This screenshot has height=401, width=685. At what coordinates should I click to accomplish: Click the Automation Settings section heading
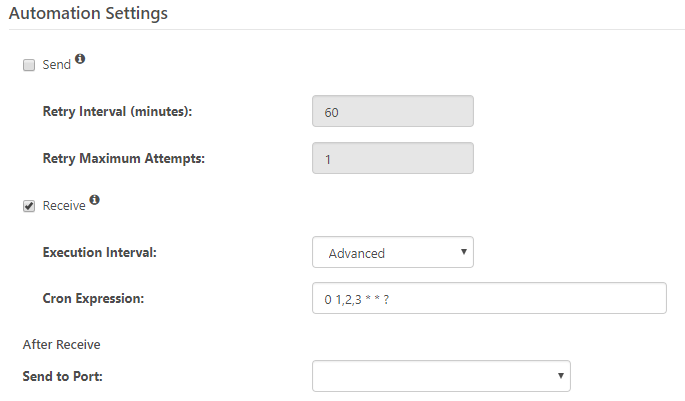(x=88, y=13)
